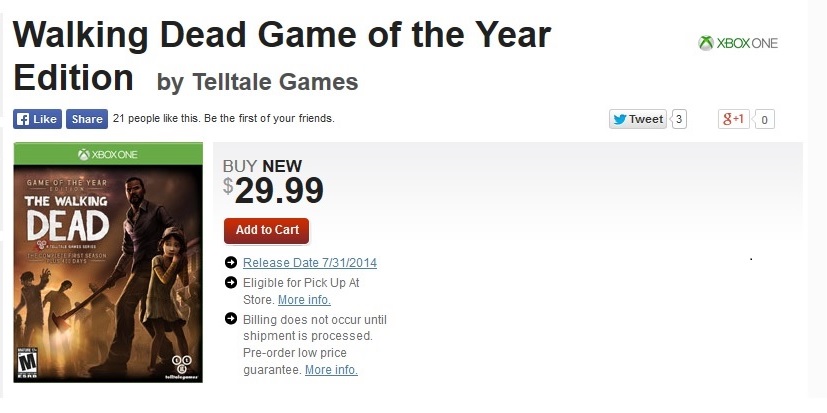The width and height of the screenshot is (827, 413).
Task: Click the Xbox One logo beside the title
Action: point(737,43)
